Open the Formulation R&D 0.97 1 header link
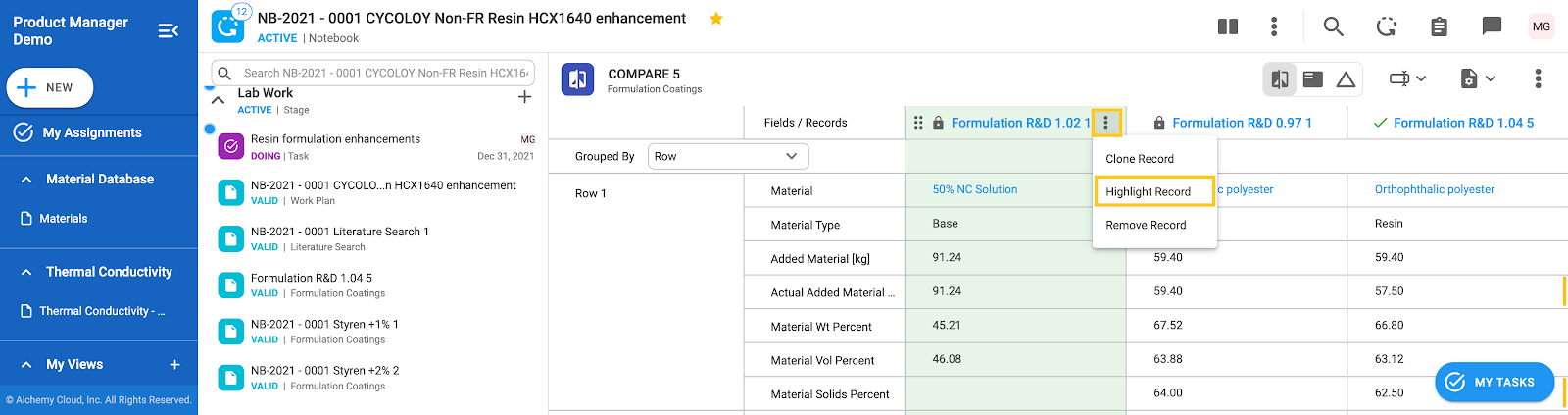The height and width of the screenshot is (415, 1568). [x=1242, y=123]
